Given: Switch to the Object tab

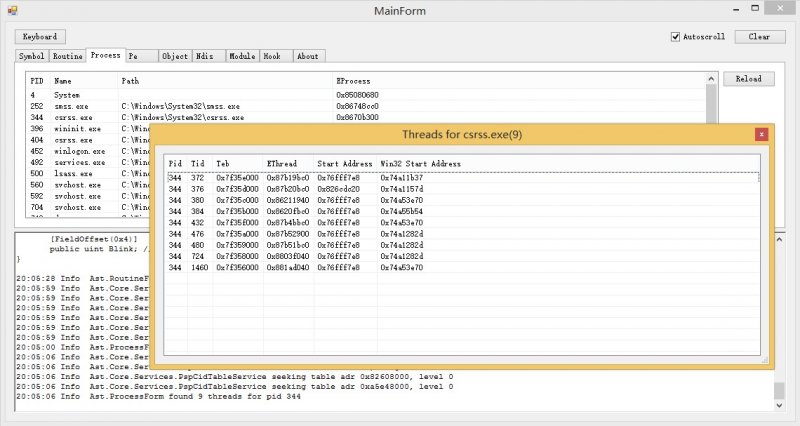Looking at the screenshot, I should tap(174, 56).
